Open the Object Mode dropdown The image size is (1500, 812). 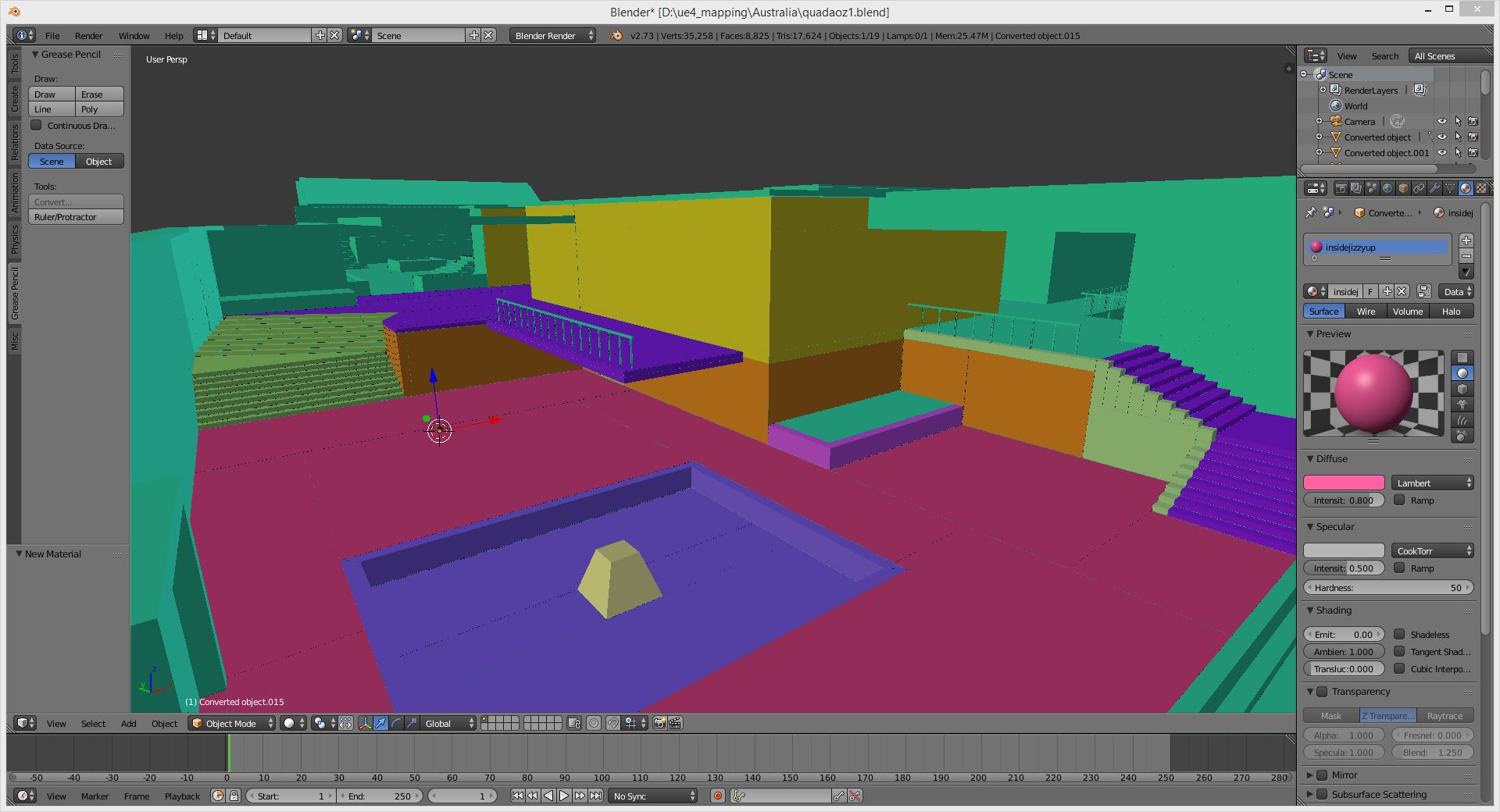233,723
